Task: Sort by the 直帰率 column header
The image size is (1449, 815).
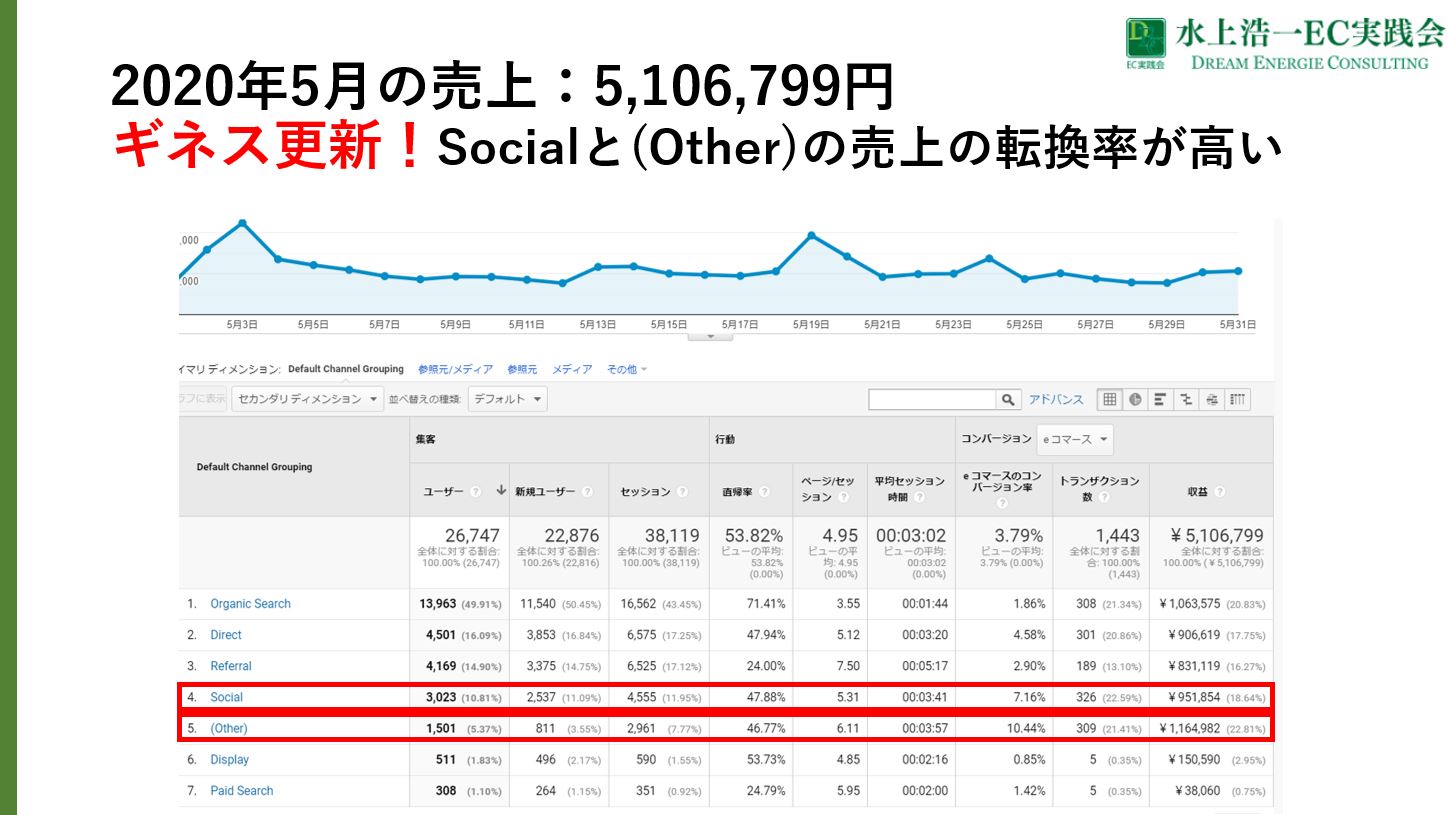Action: pyautogui.click(x=738, y=492)
